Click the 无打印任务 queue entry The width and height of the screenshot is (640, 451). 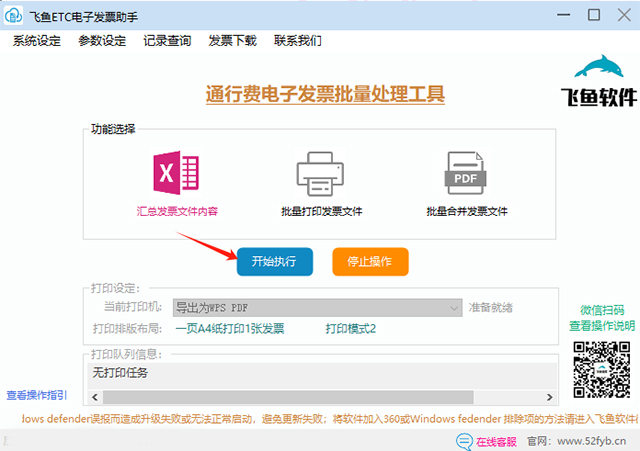pos(120,373)
